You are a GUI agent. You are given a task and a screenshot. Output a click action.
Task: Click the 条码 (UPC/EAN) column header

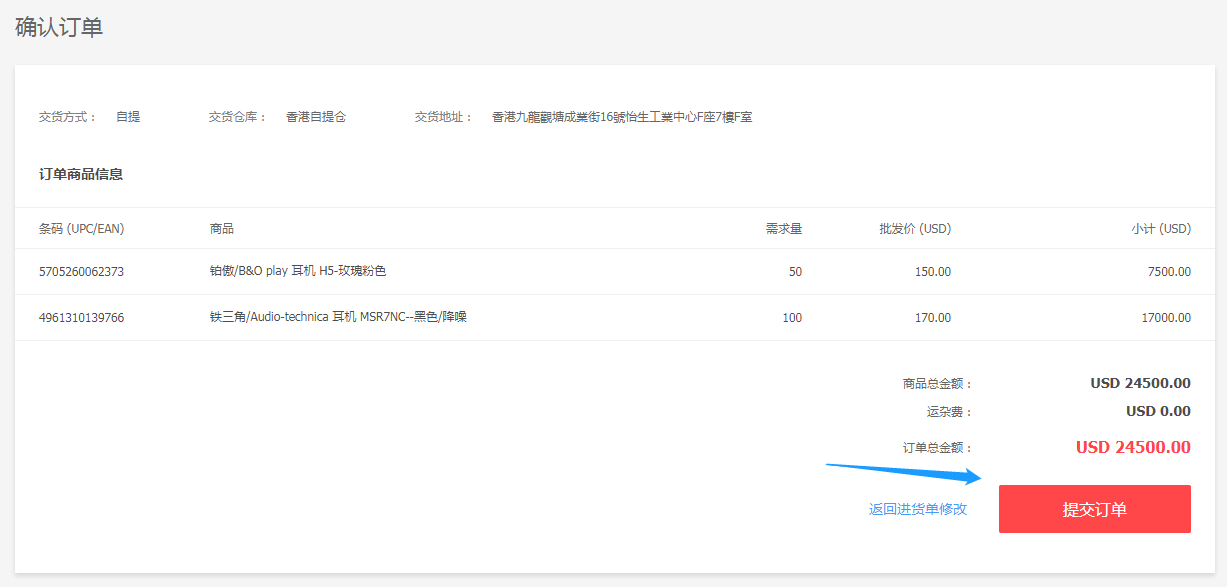82,229
